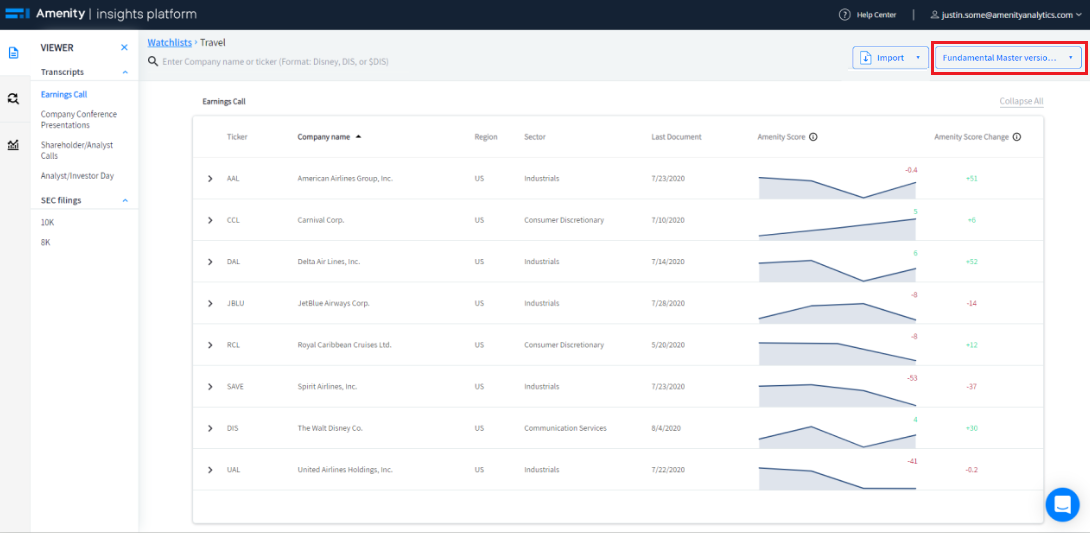Expand the DAL row
The height and width of the screenshot is (534, 1090).
[210, 262]
